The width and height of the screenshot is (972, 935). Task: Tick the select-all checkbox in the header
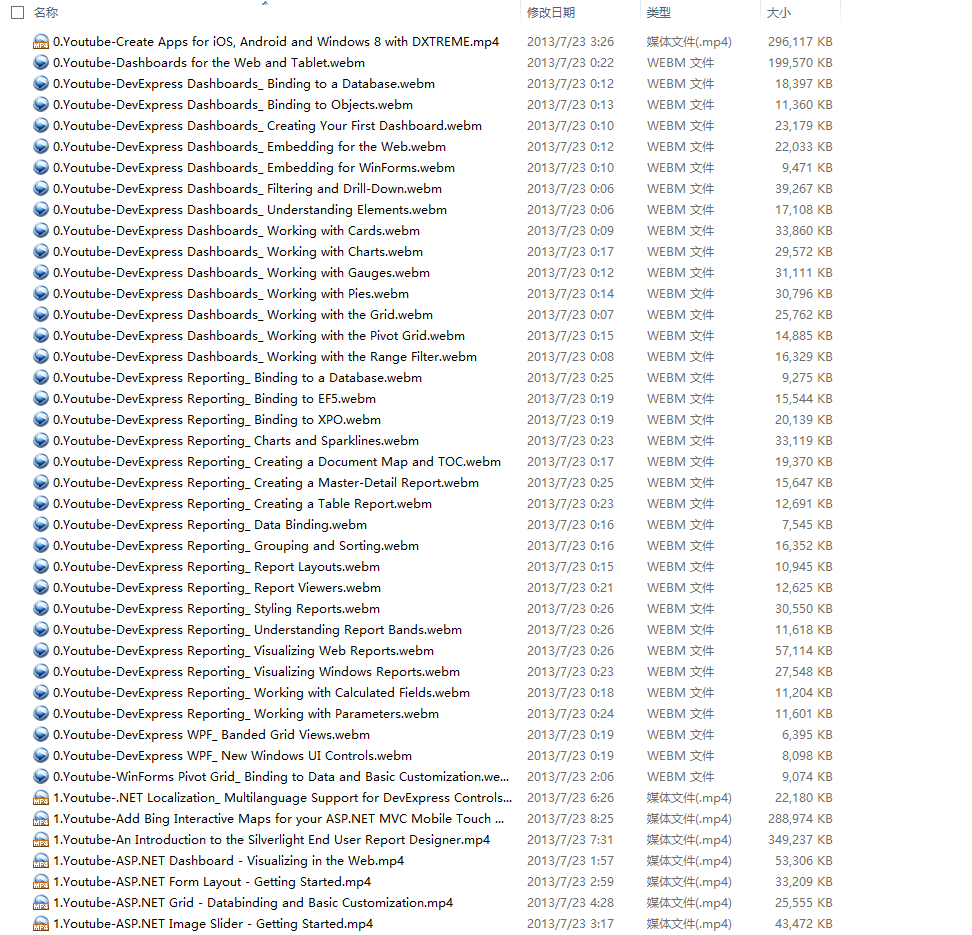(17, 12)
